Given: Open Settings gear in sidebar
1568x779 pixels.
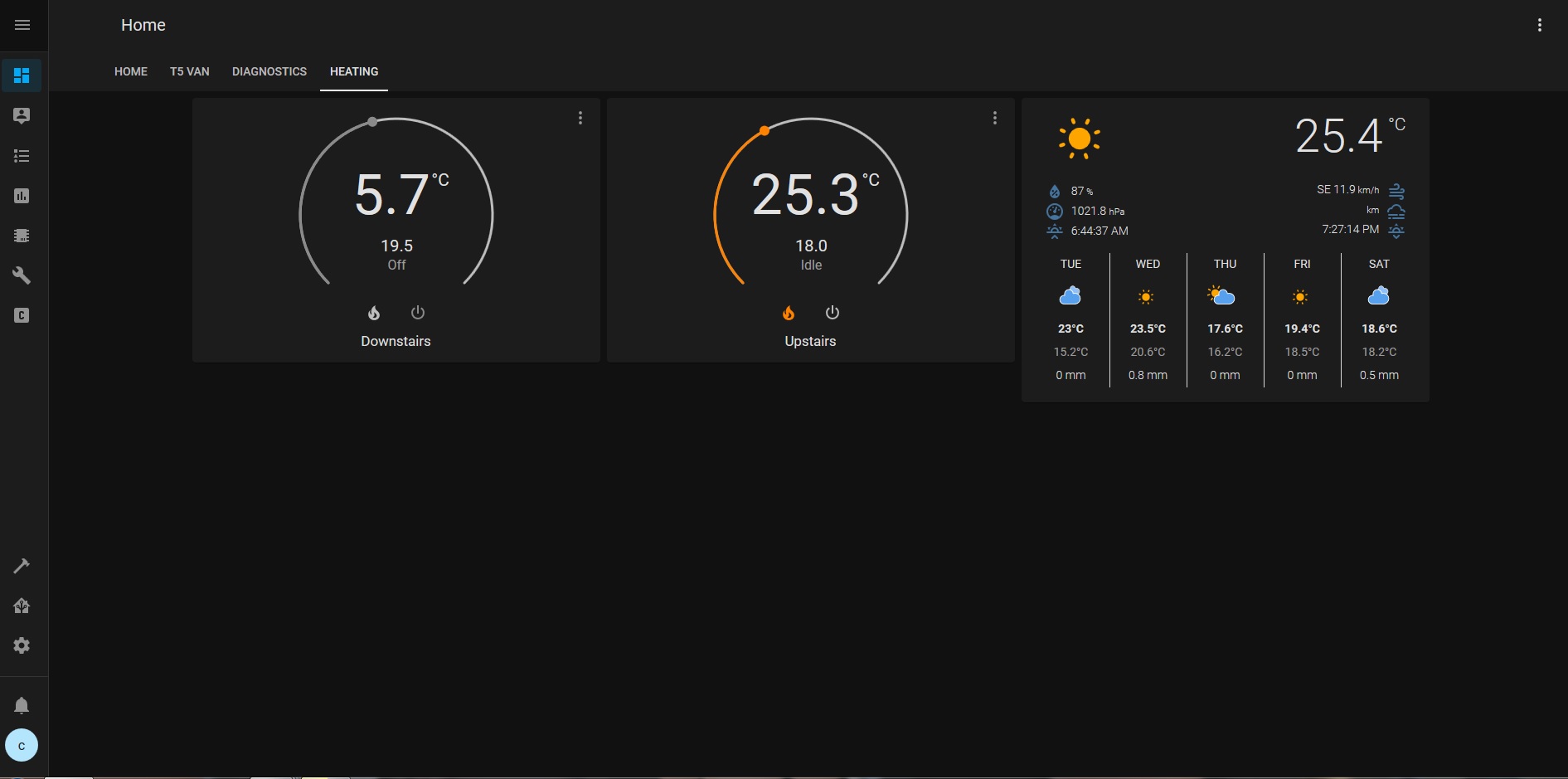Looking at the screenshot, I should 22,645.
